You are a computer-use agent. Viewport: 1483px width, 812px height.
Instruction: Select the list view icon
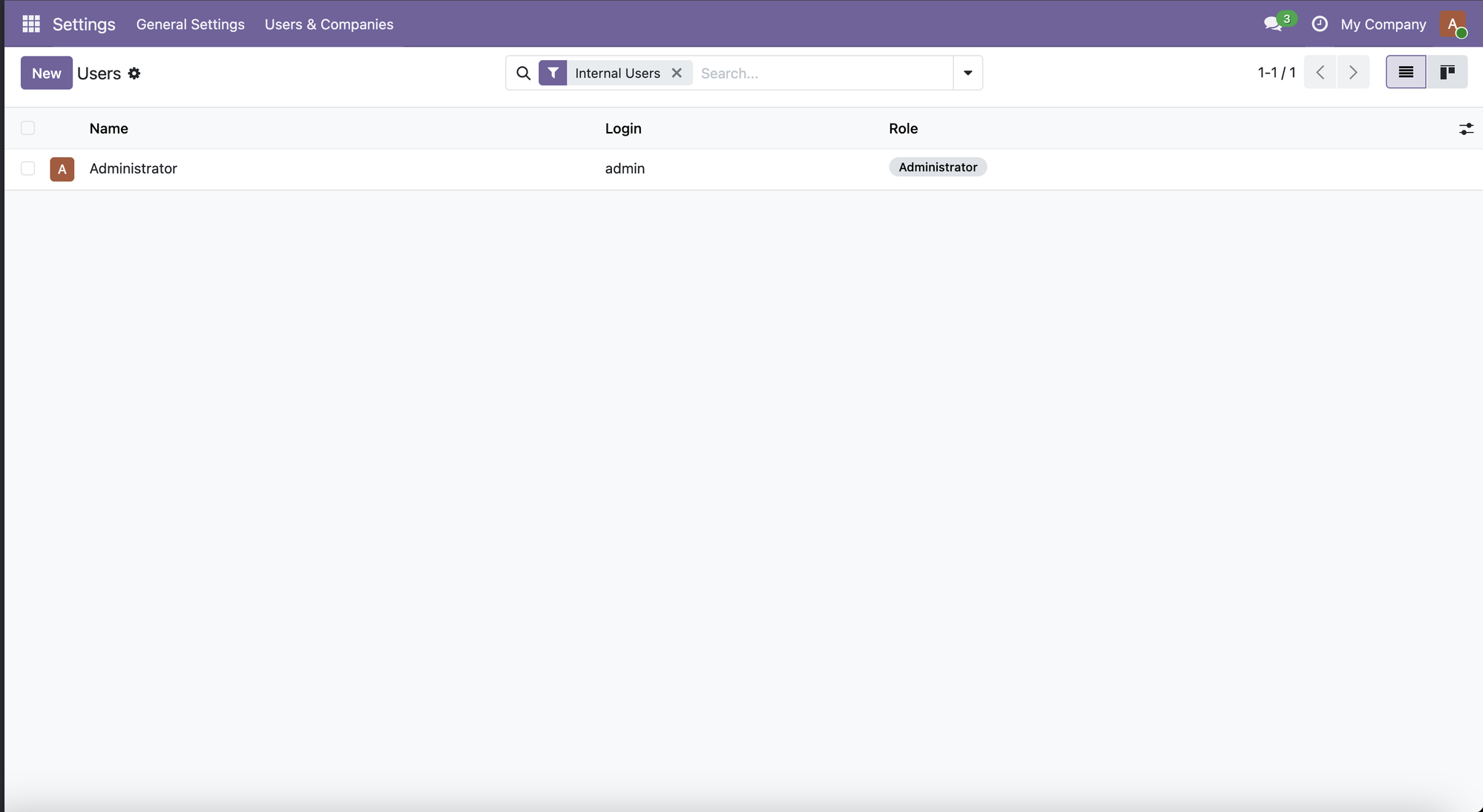click(1405, 72)
